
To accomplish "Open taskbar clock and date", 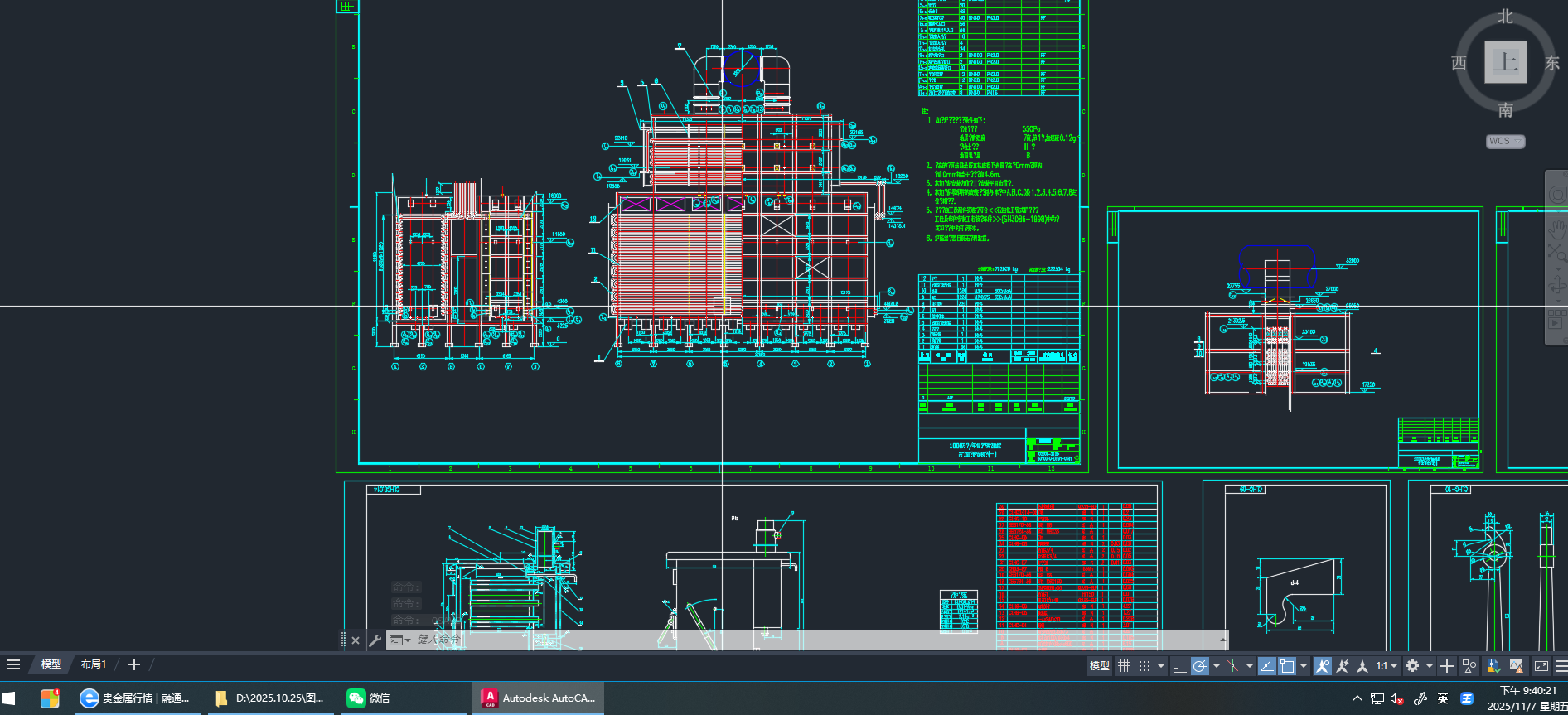I will coord(1527,698).
